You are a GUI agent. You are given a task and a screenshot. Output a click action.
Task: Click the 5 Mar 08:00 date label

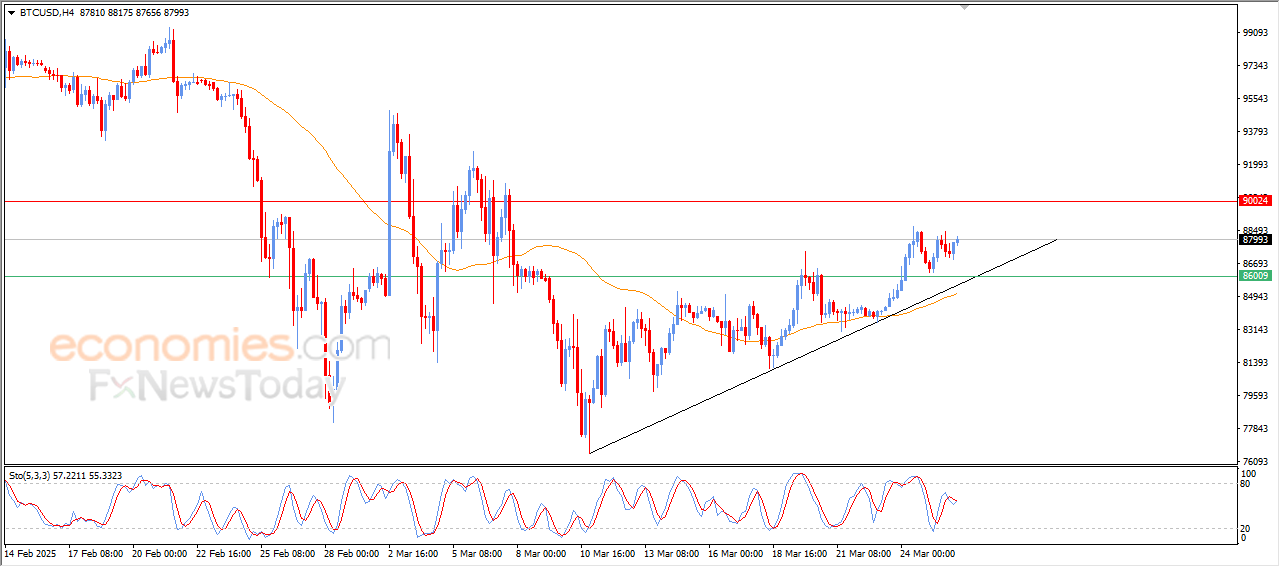[x=478, y=553]
